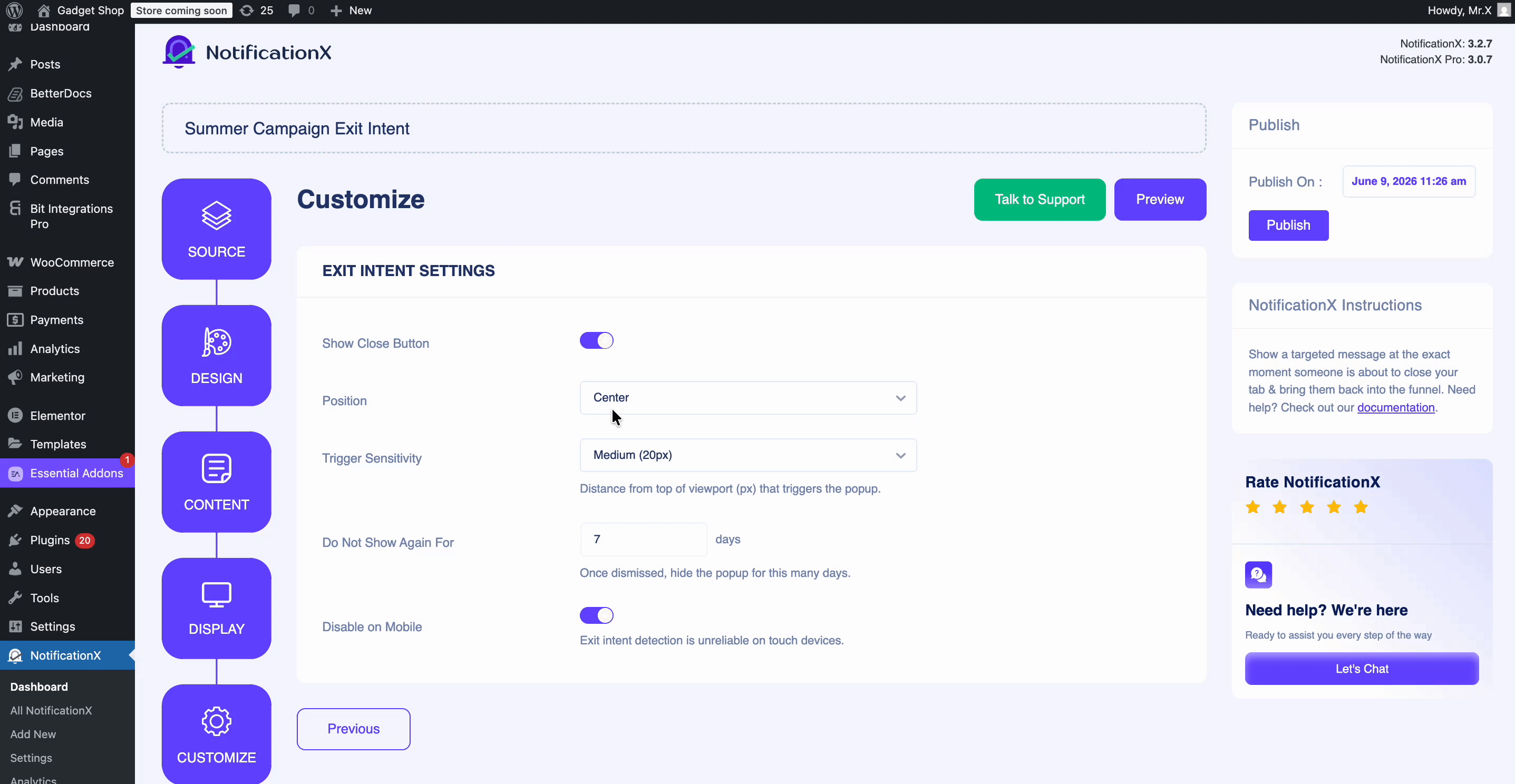Select the Content step document icon
Viewport: 1515px width, 784px height.
point(217,468)
